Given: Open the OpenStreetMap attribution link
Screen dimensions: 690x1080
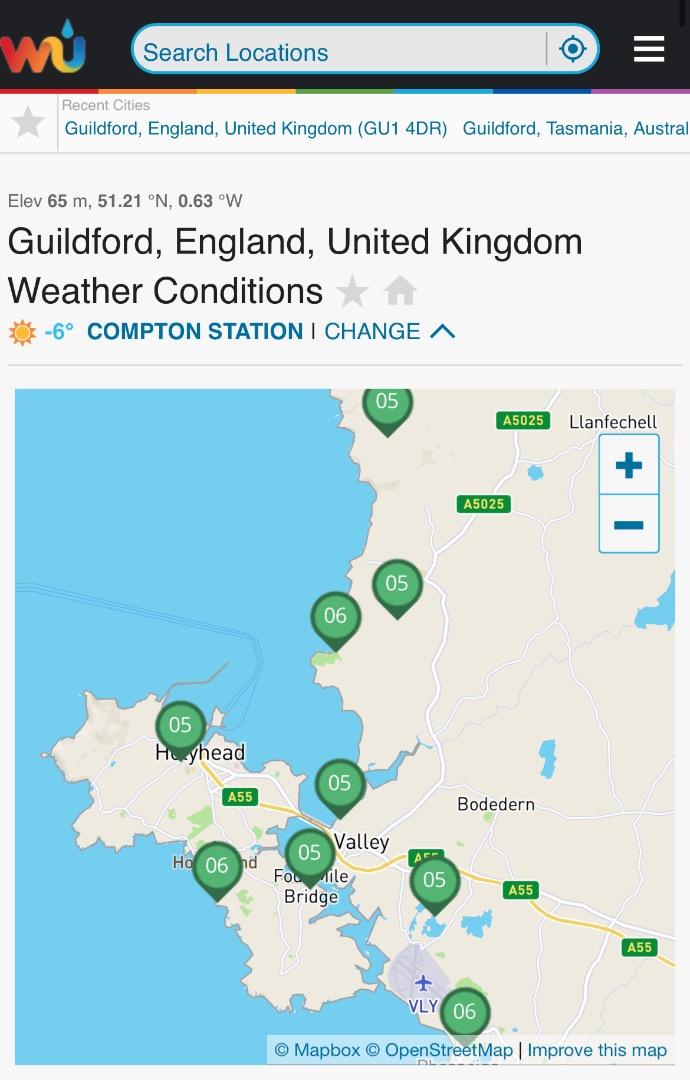Looking at the screenshot, I should click(439, 1050).
